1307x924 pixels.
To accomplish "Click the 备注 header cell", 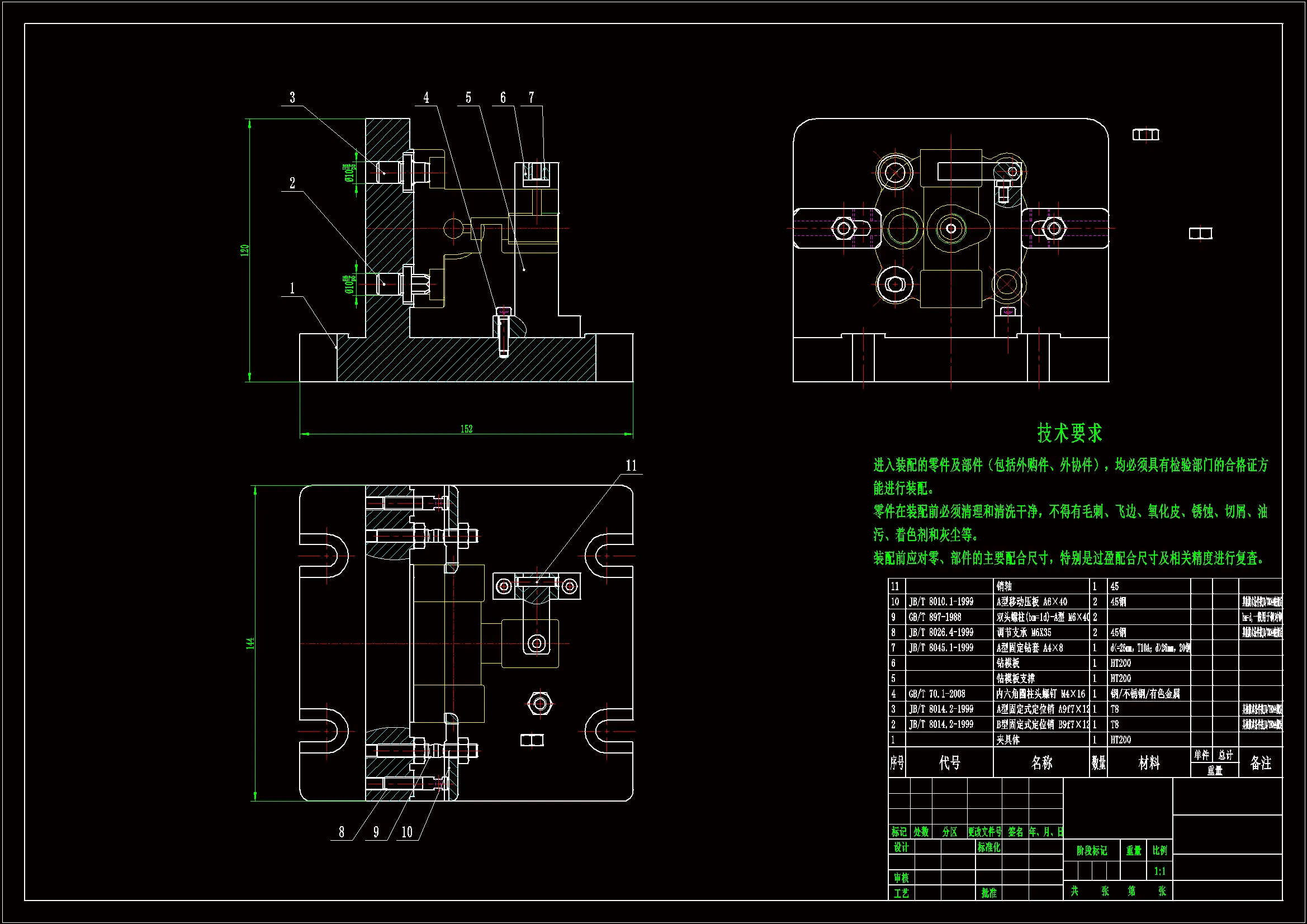I will (x=1260, y=763).
